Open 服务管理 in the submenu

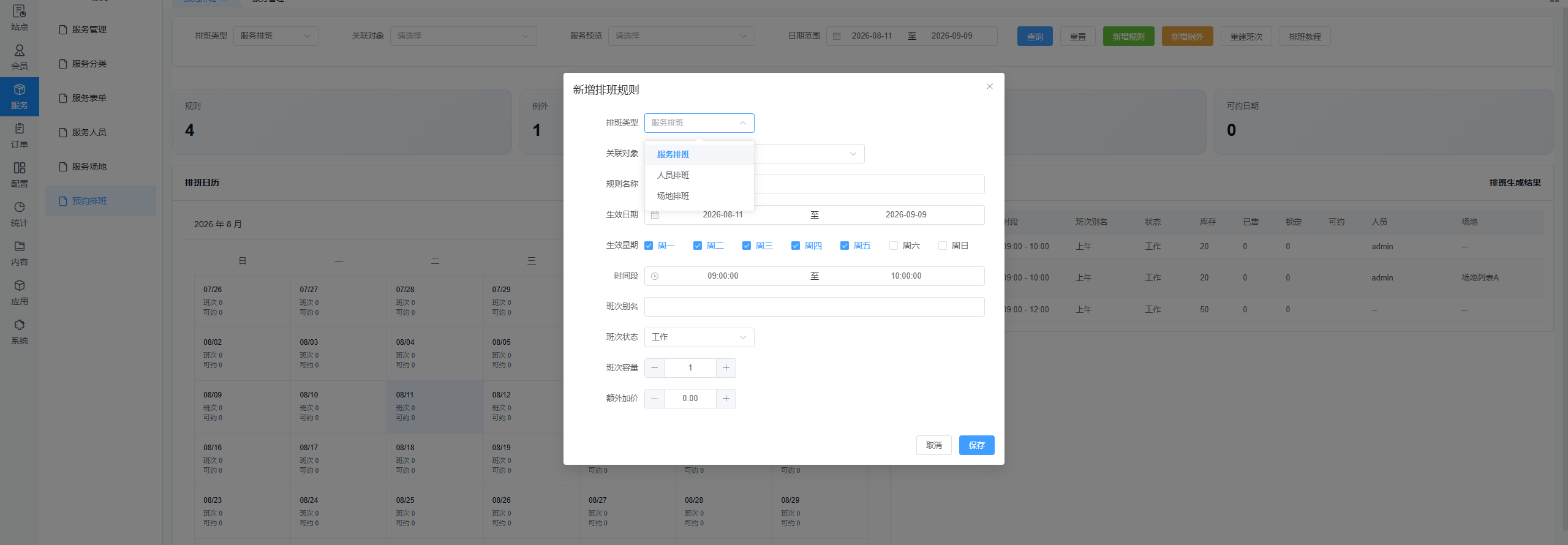pyautogui.click(x=100, y=29)
